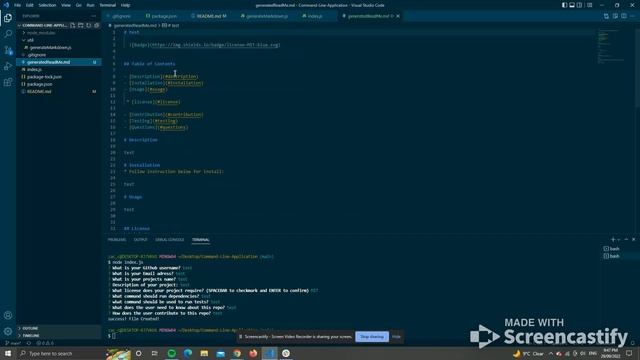Open the Manage gear icon
This screenshot has height=360, width=640.
[x=8, y=331]
